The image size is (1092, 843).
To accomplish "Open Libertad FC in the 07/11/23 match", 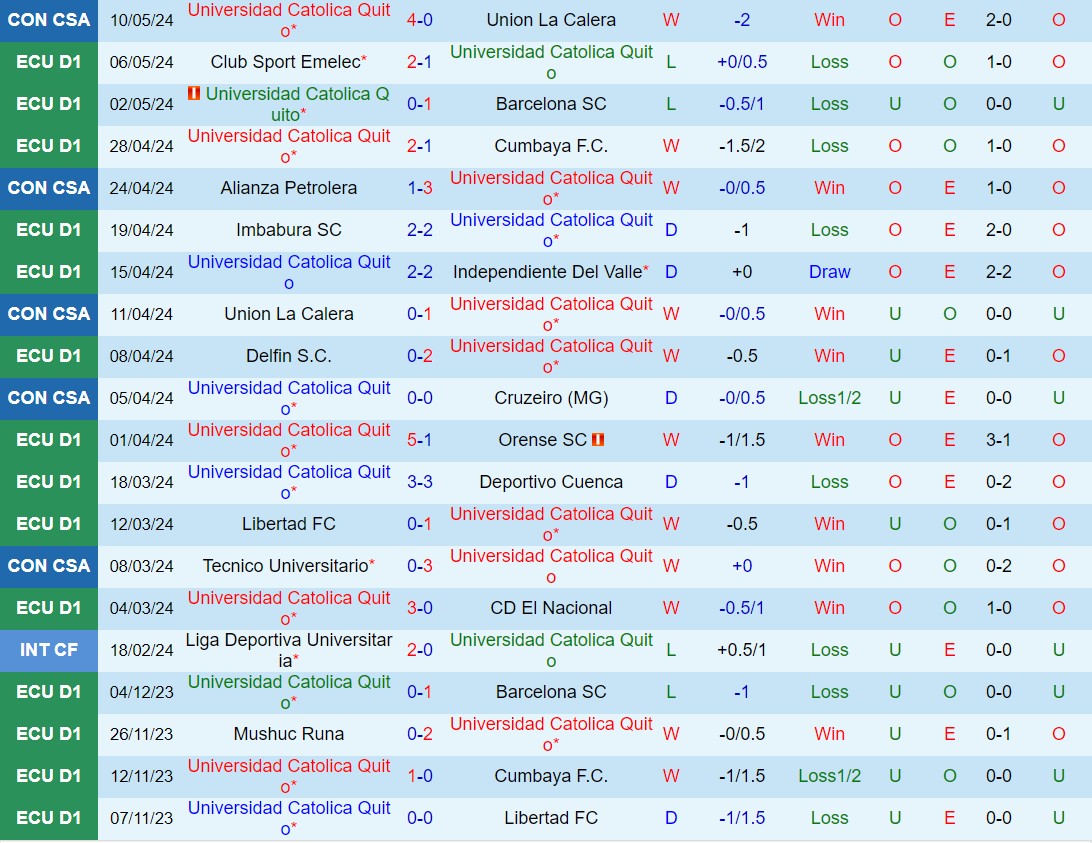I will point(551,818).
